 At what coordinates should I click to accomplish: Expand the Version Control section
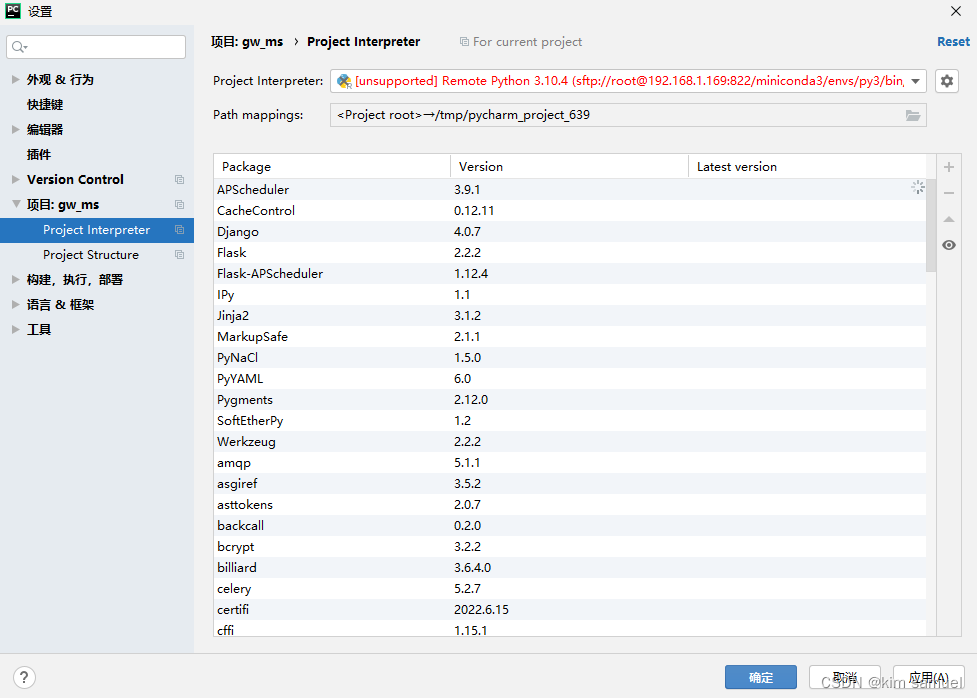tap(14, 179)
